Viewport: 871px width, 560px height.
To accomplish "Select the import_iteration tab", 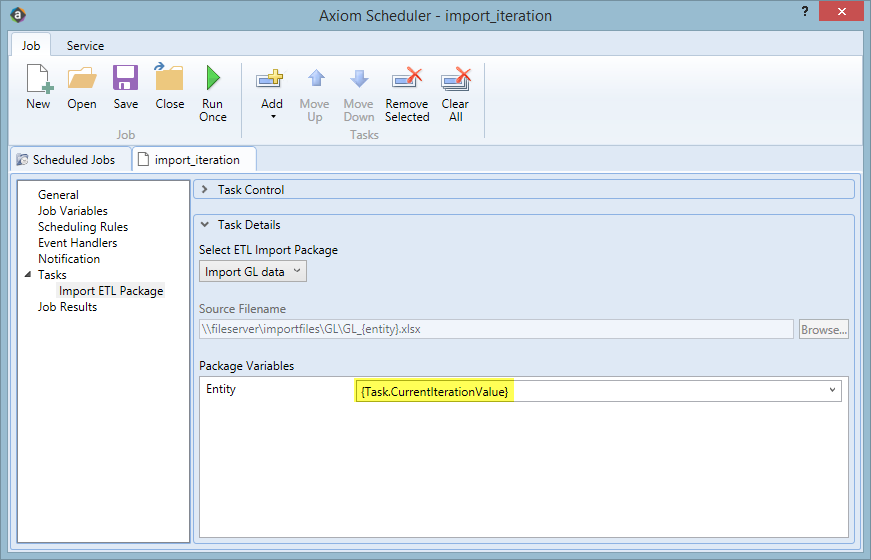I will pos(194,159).
